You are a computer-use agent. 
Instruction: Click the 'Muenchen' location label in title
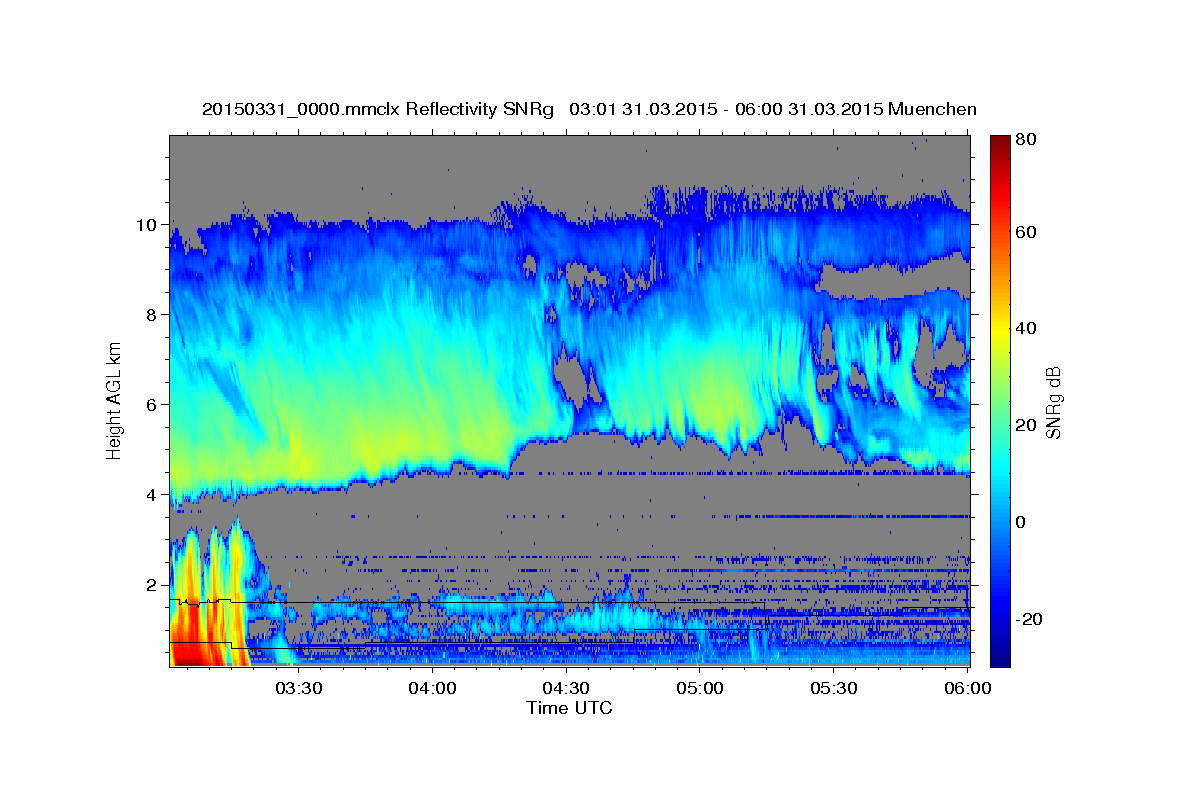point(933,108)
